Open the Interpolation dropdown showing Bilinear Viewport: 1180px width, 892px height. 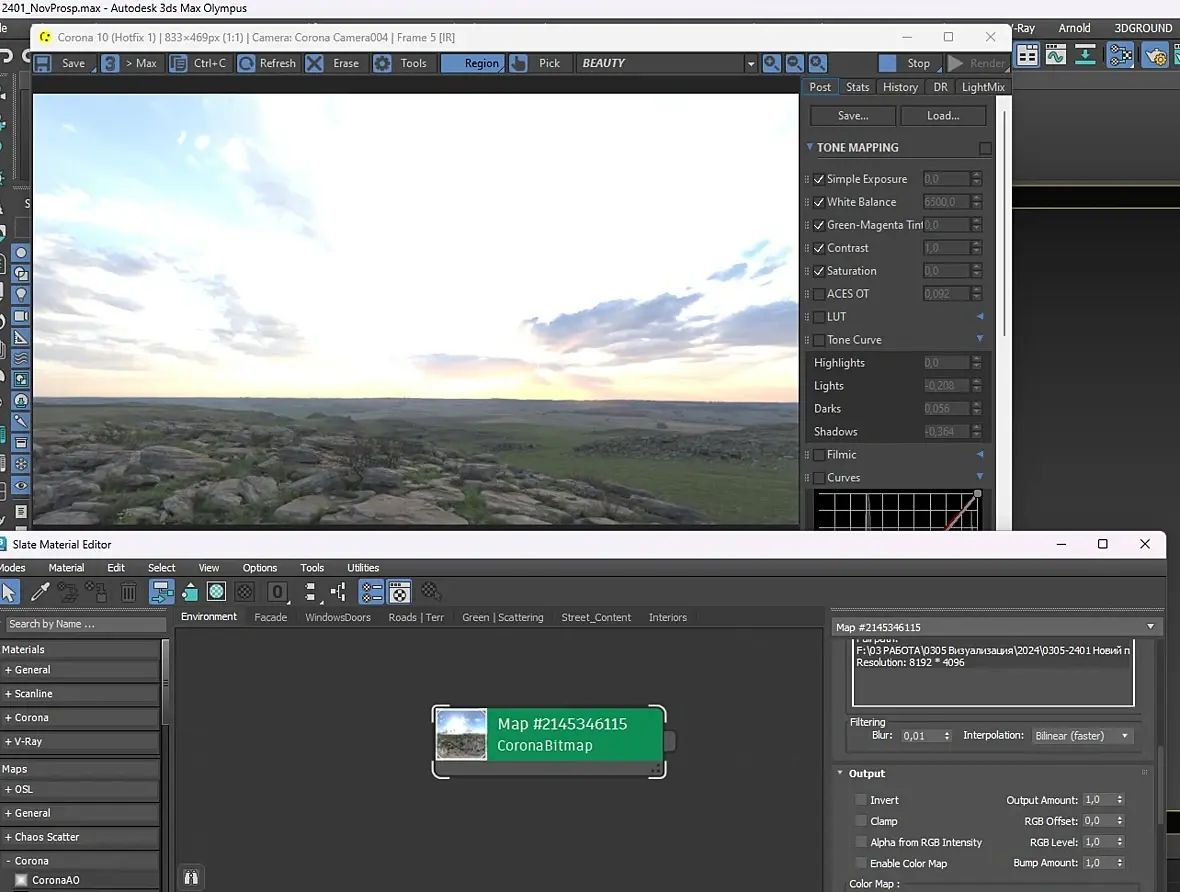(x=1082, y=736)
